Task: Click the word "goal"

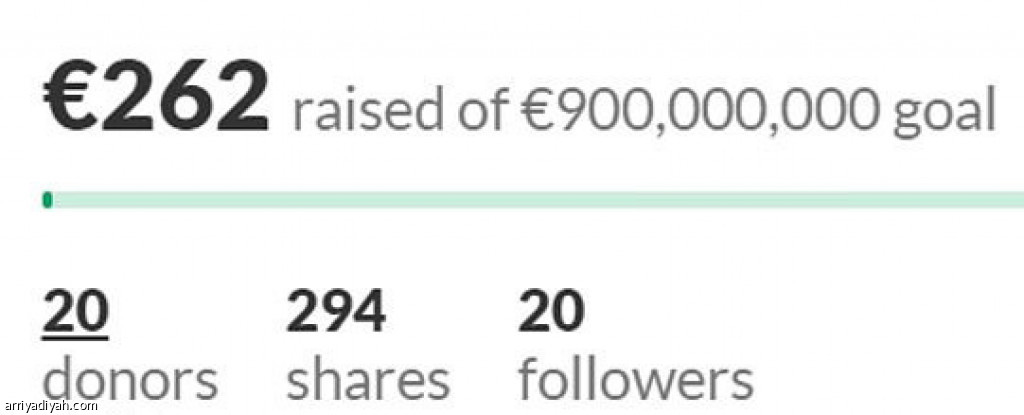Action: pos(944,112)
